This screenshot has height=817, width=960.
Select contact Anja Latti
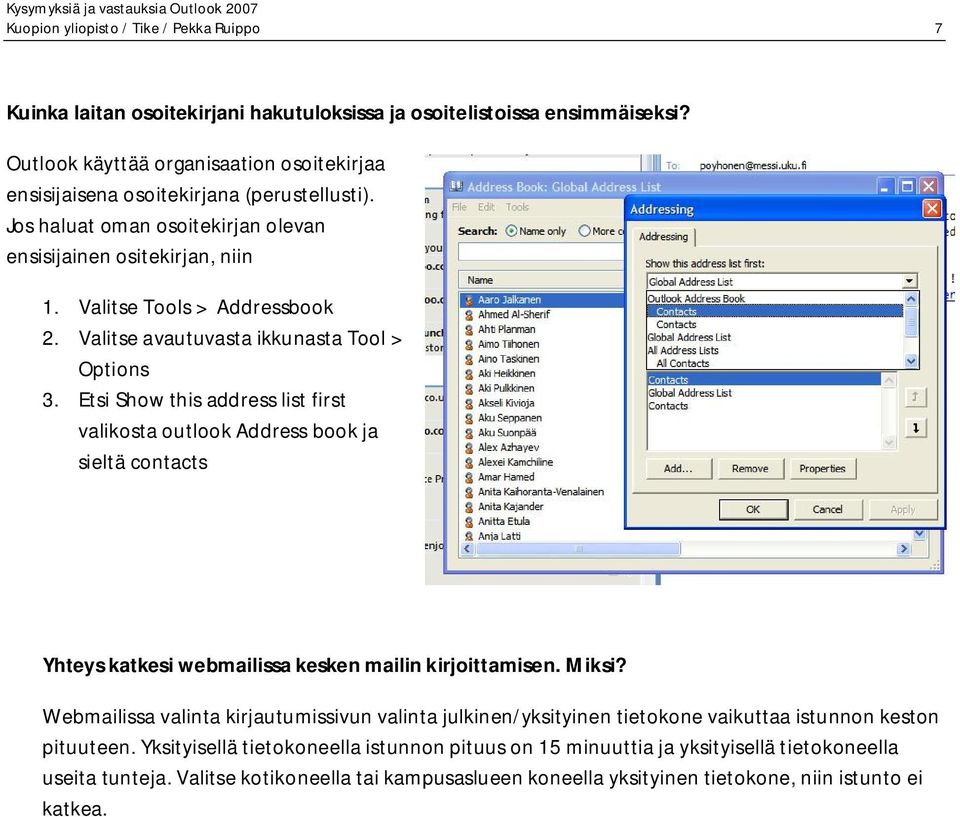coord(499,536)
